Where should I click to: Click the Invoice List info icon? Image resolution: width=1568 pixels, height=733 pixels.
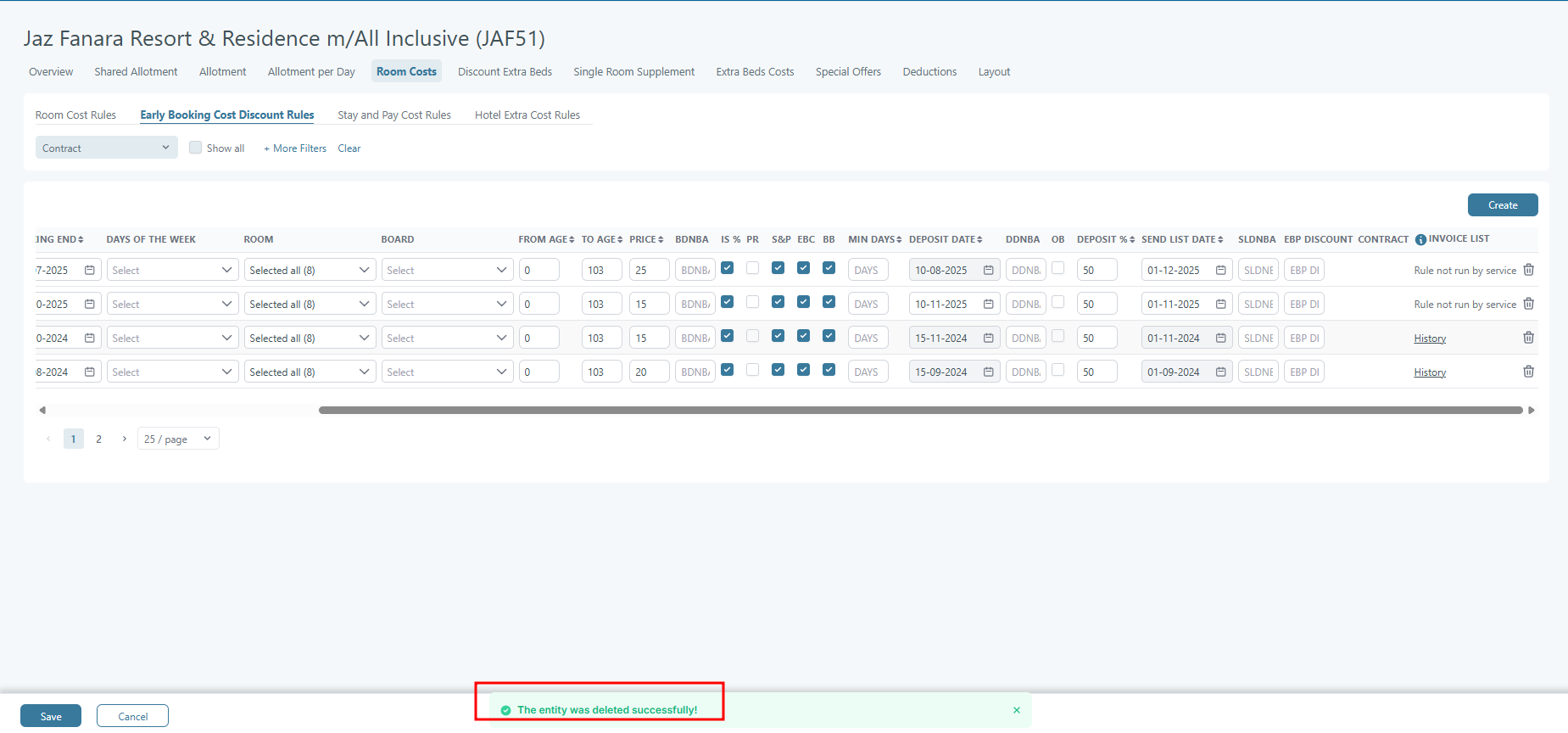pos(1420,240)
